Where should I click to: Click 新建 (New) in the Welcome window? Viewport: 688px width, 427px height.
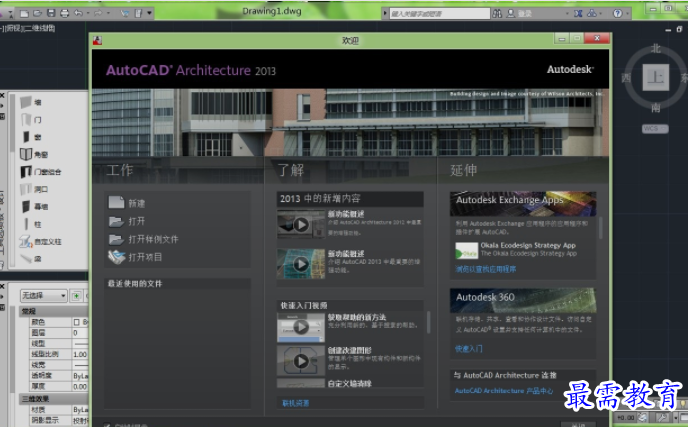tap(127, 203)
